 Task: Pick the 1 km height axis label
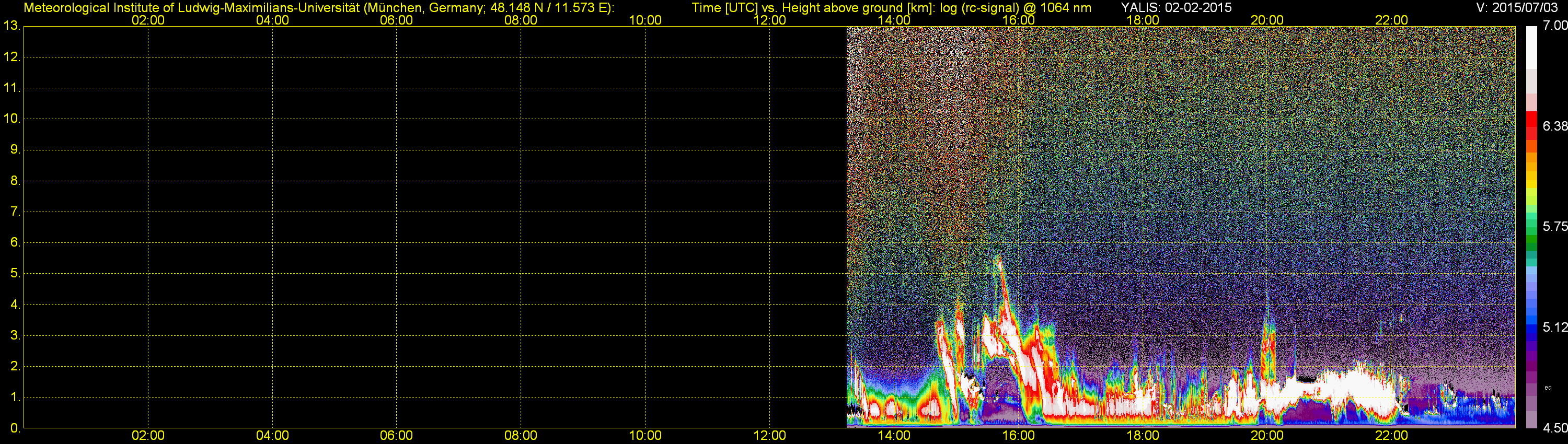pyautogui.click(x=15, y=397)
